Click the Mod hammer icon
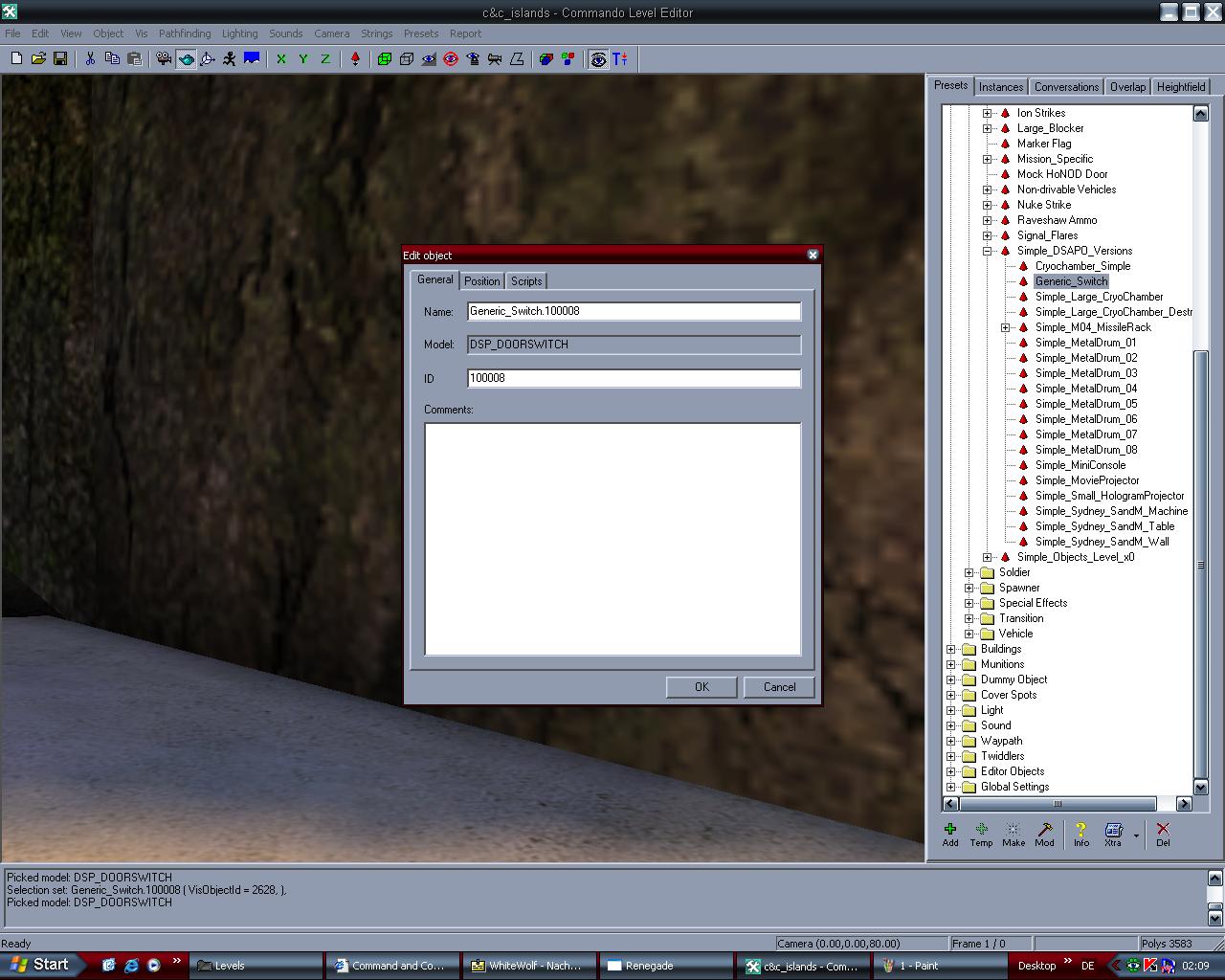 pos(1045,834)
